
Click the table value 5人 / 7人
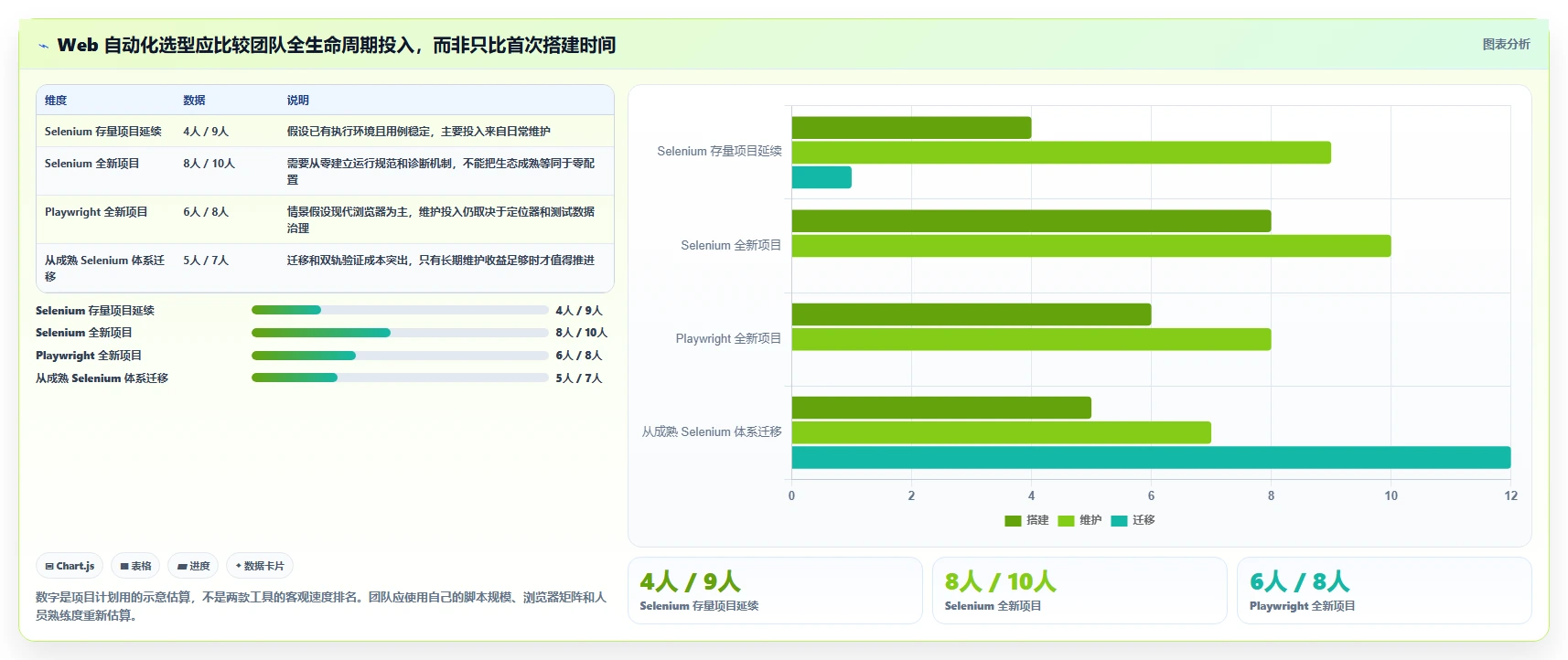pyautogui.click(x=206, y=261)
